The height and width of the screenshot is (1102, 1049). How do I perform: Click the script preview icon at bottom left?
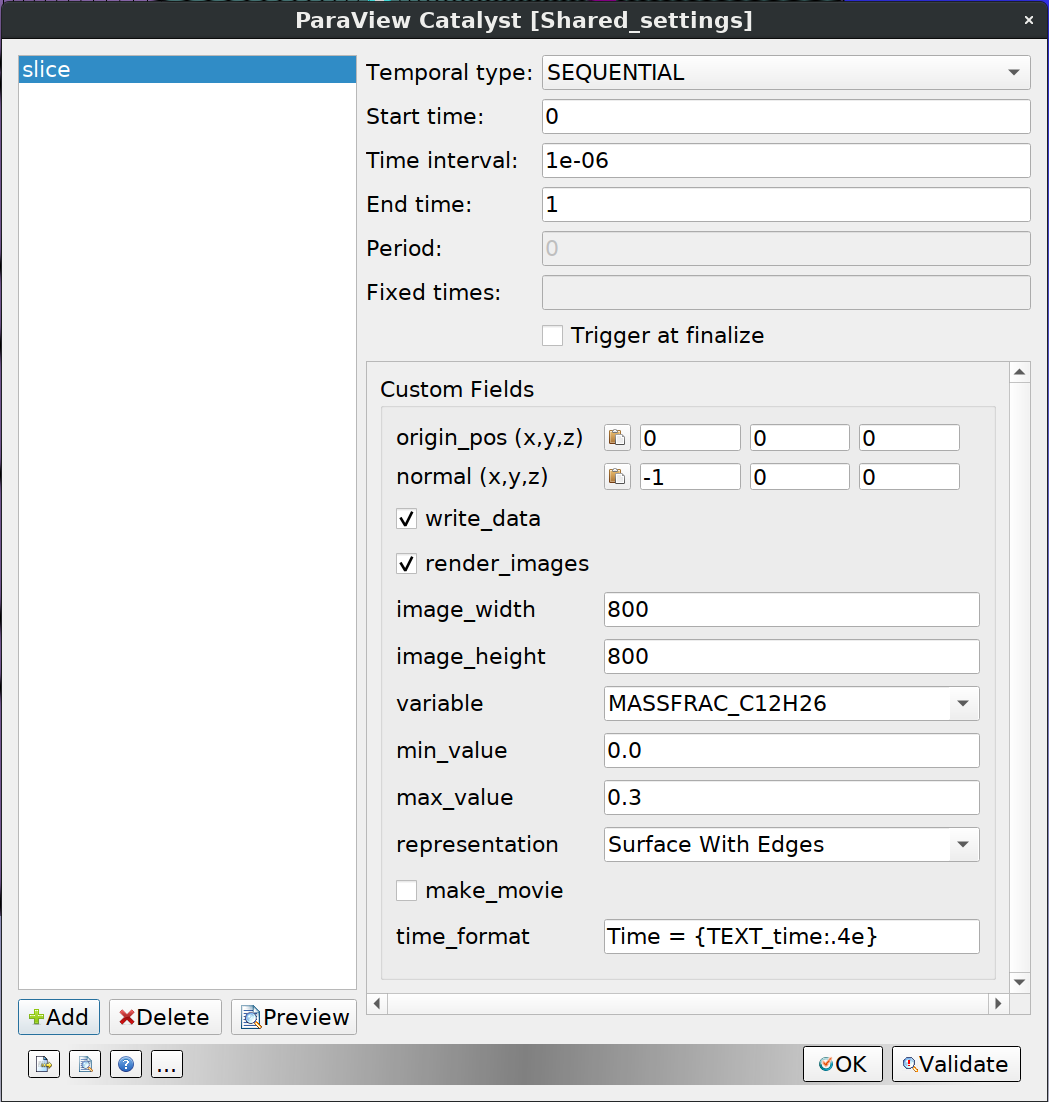tap(85, 1064)
